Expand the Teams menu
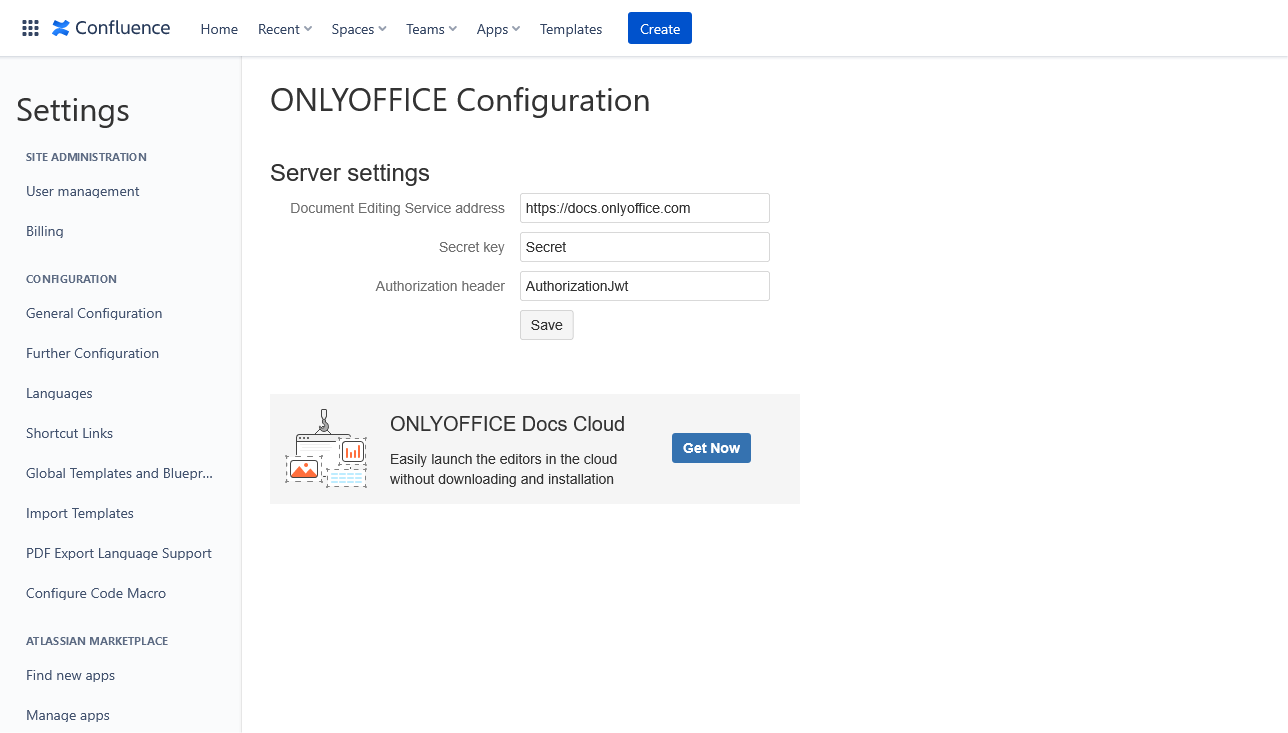 pos(431,29)
